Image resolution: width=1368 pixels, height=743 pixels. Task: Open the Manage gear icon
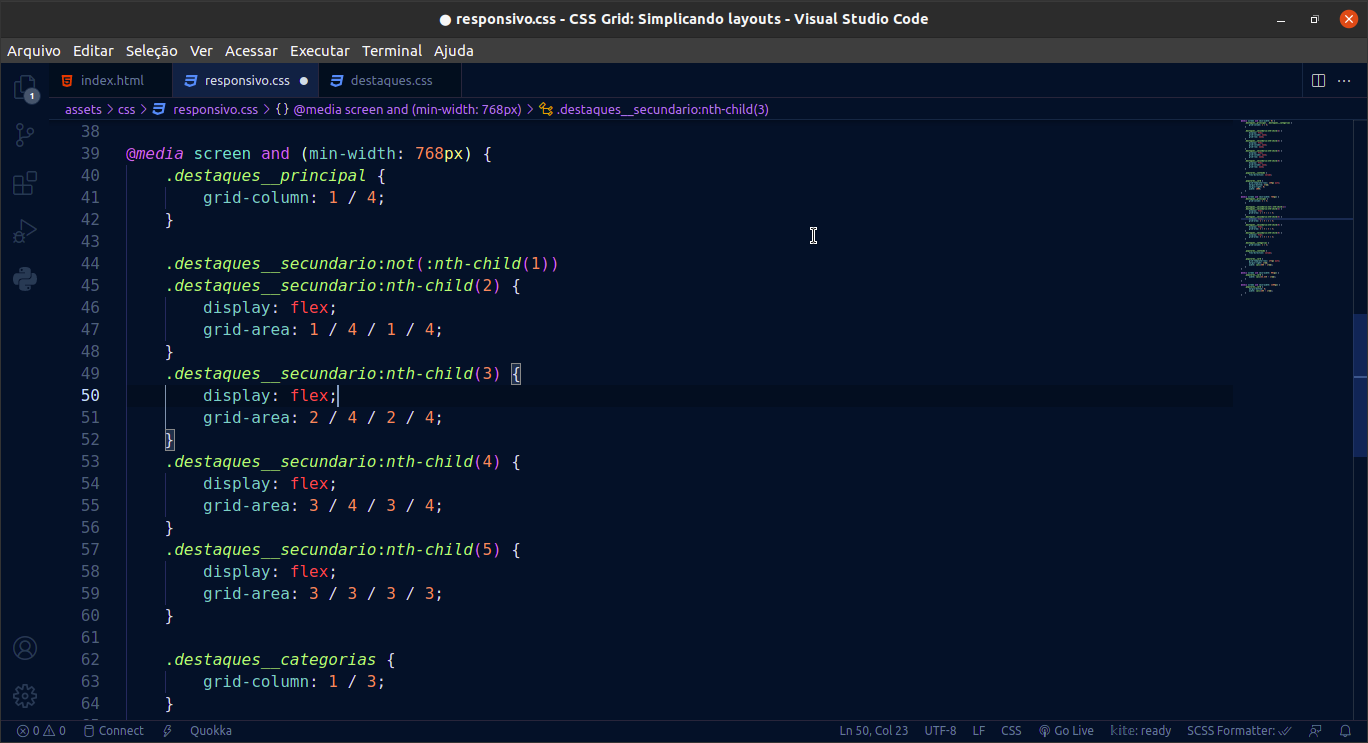25,696
